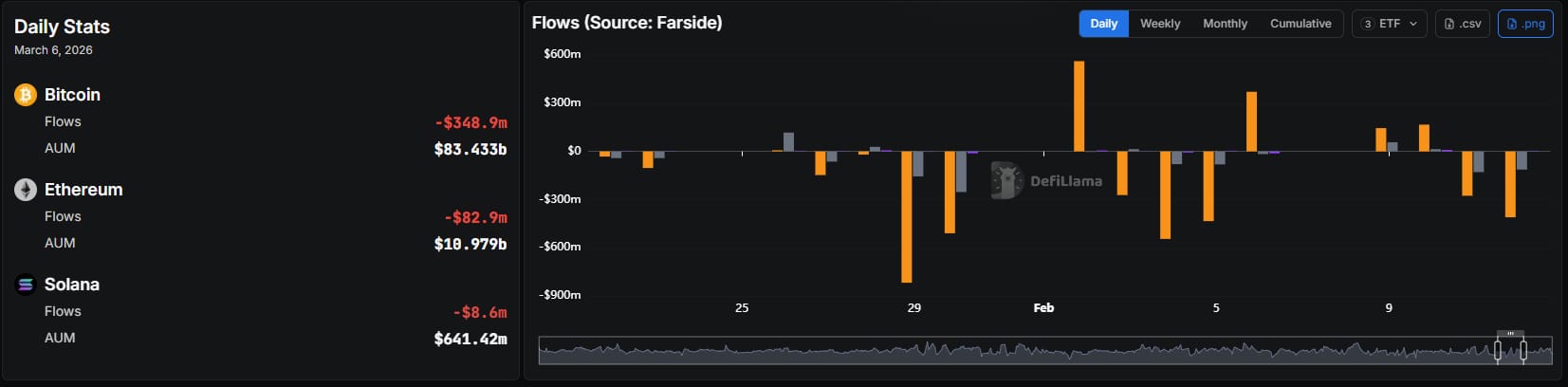This screenshot has width=1568, height=387.
Task: Click the Bitcoin logo icon
Action: 26,95
